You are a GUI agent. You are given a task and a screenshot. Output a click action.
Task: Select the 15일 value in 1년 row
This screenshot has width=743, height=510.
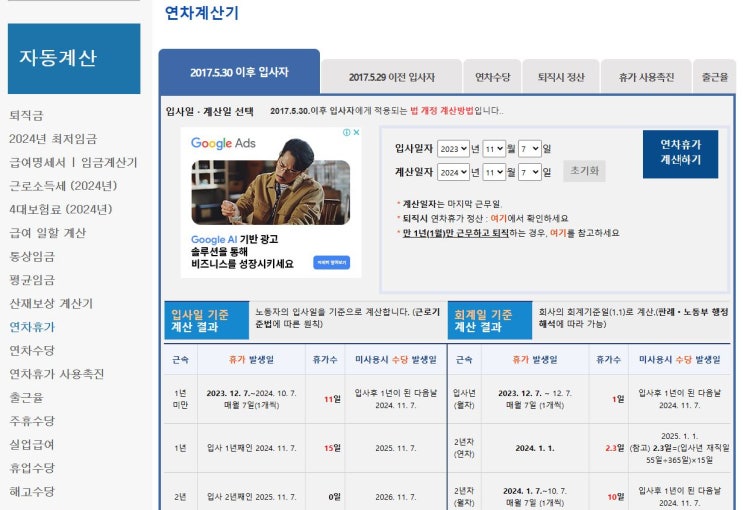coord(332,448)
